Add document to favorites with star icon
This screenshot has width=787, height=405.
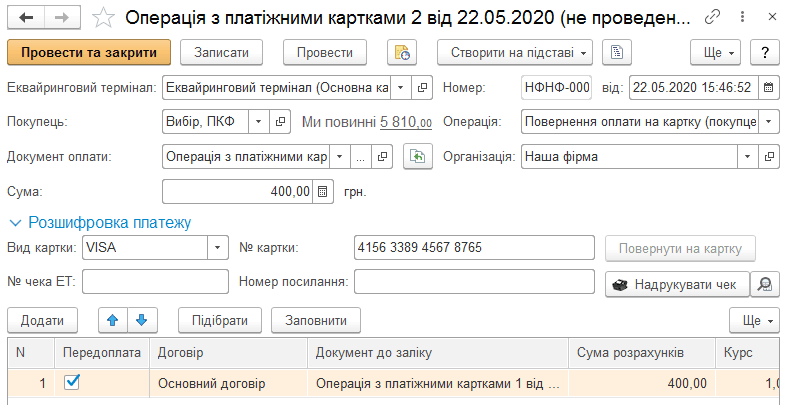pos(104,18)
